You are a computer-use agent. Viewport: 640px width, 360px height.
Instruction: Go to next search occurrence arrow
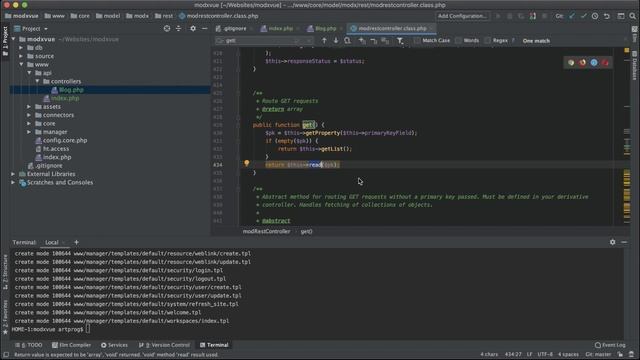pos(336,40)
